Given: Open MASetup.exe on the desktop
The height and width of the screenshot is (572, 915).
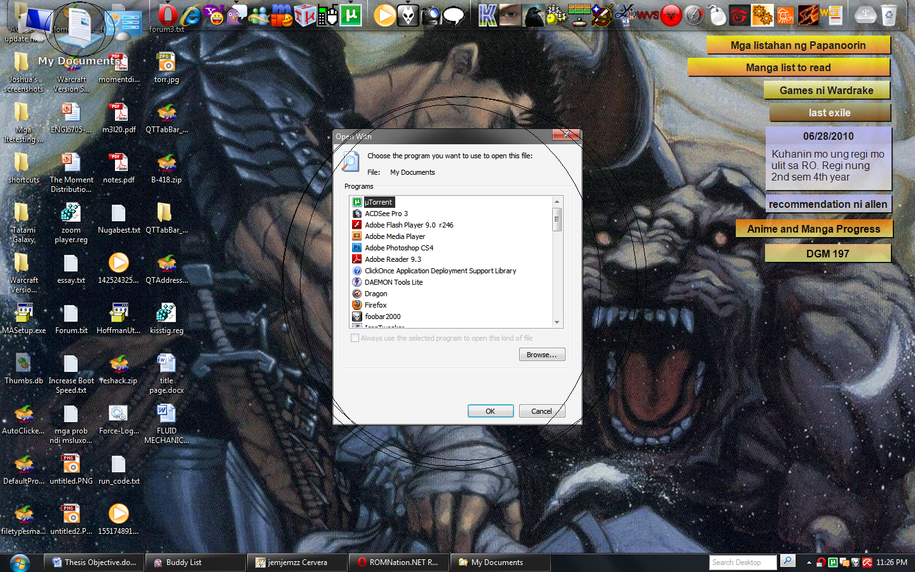Looking at the screenshot, I should [x=23, y=319].
